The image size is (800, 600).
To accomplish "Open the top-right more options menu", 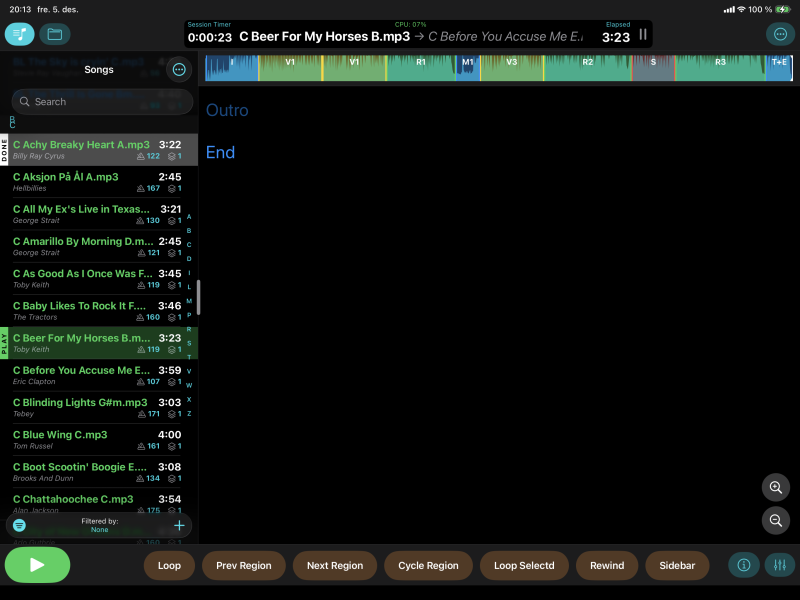I will [779, 34].
